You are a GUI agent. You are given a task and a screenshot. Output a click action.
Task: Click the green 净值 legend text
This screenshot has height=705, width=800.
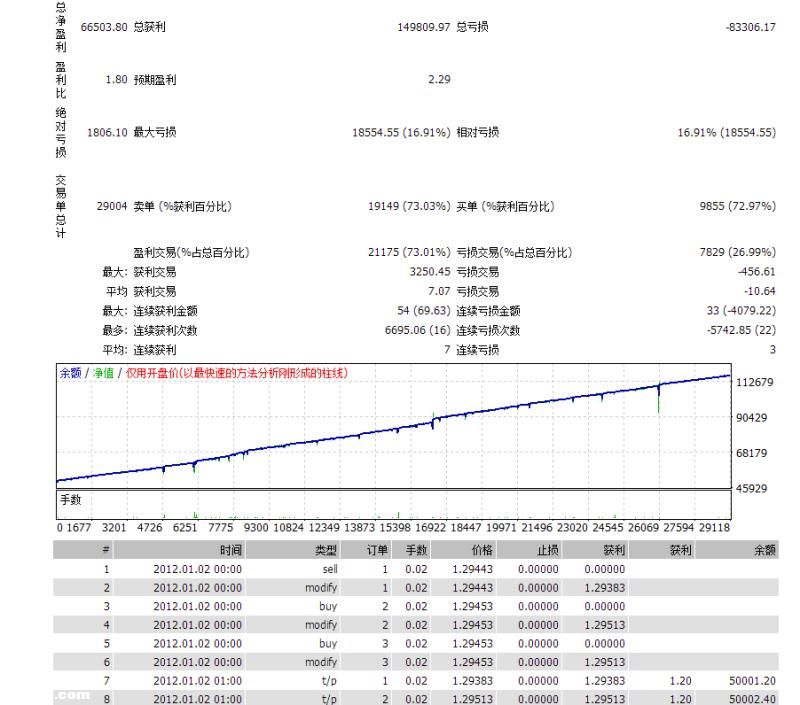click(103, 373)
